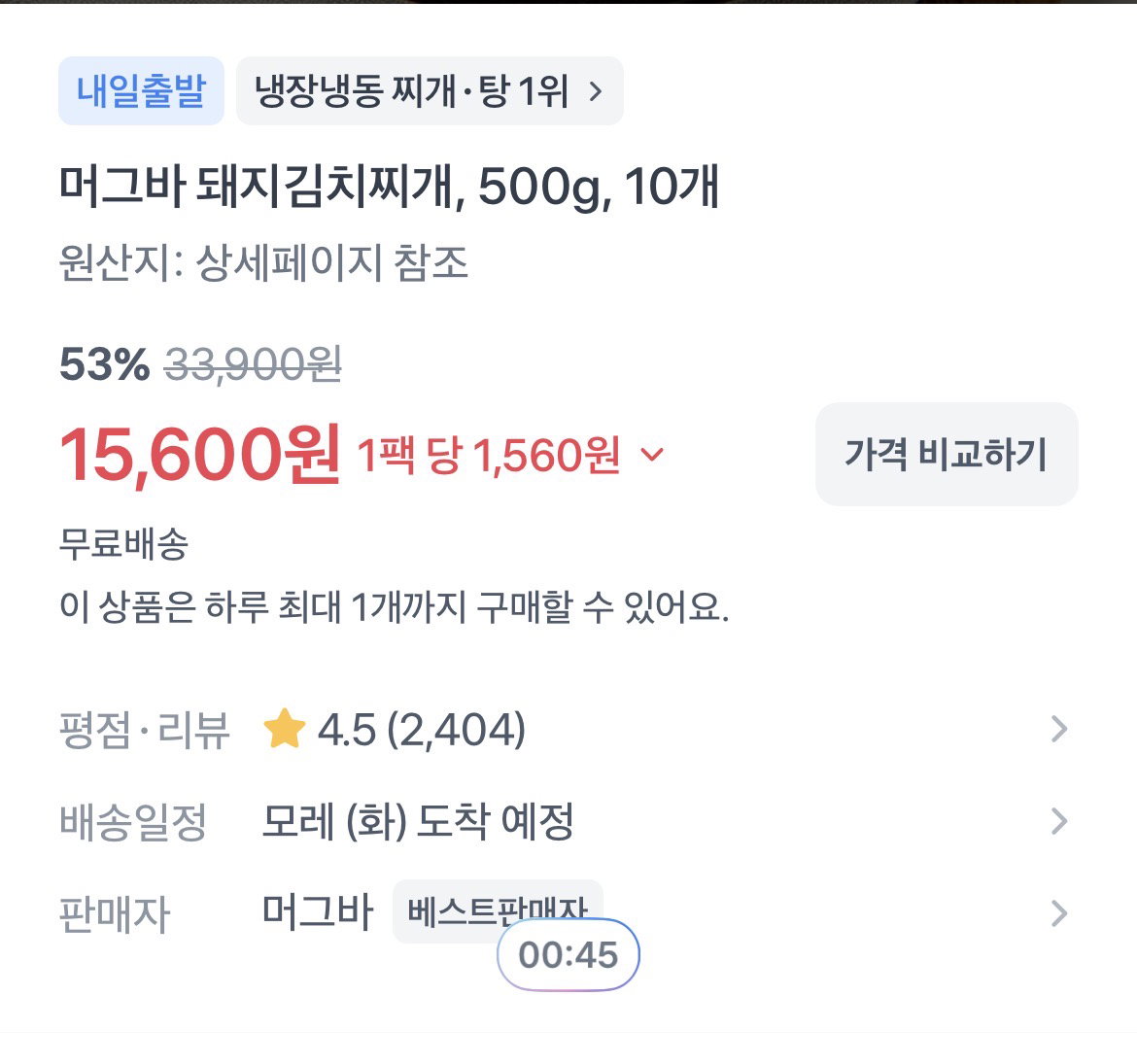
Task: Expand the 배송일정 row arrow
Action: 1059,822
